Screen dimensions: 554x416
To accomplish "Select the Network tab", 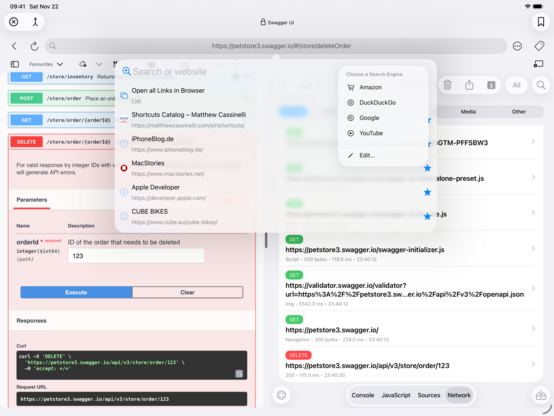I will pyautogui.click(x=459, y=395).
